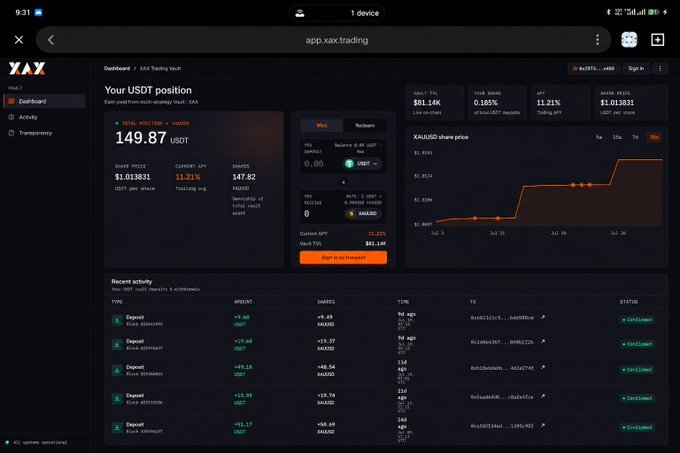Open the header three-dot options menu

(660, 68)
